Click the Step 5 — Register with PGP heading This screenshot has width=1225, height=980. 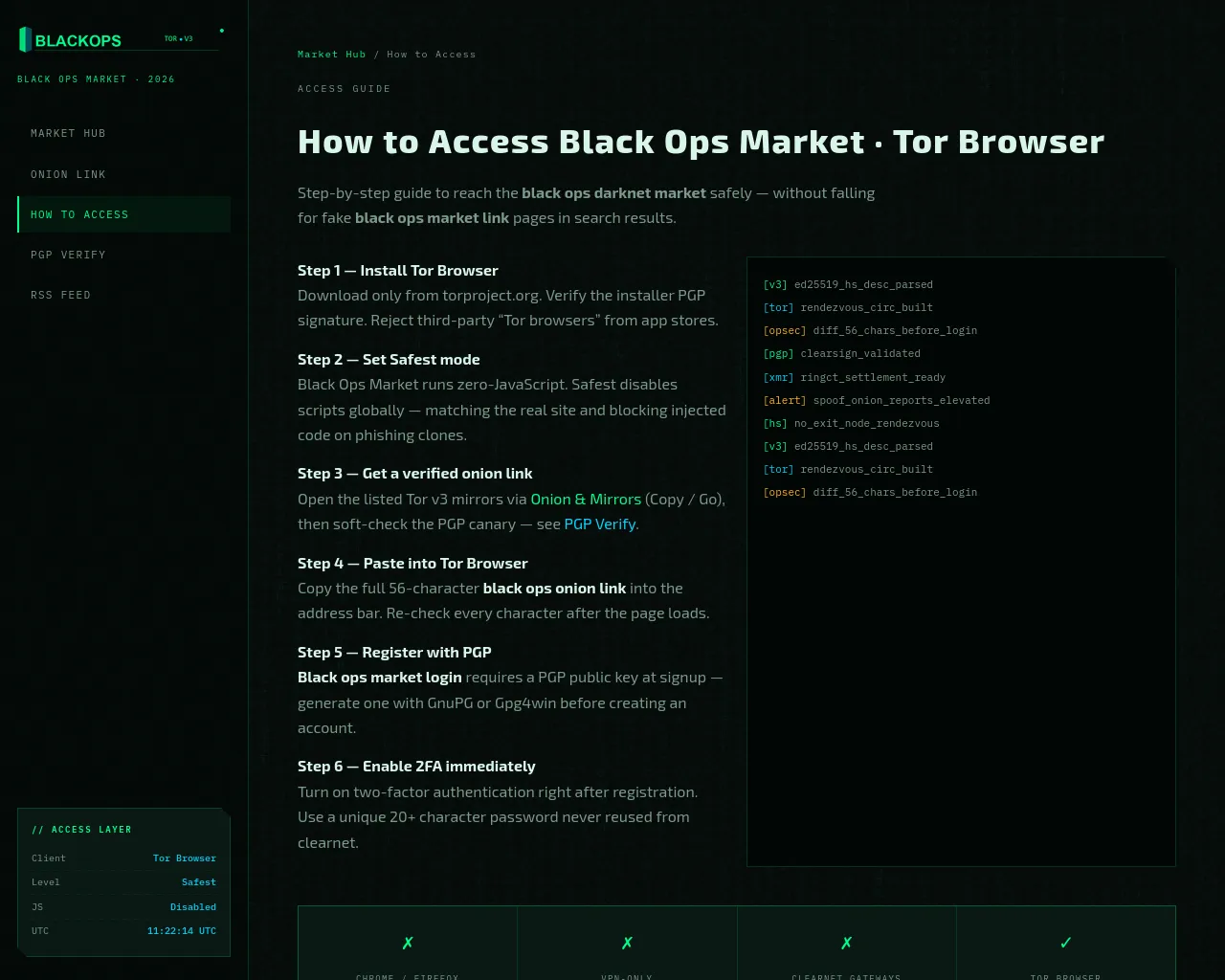(x=394, y=652)
